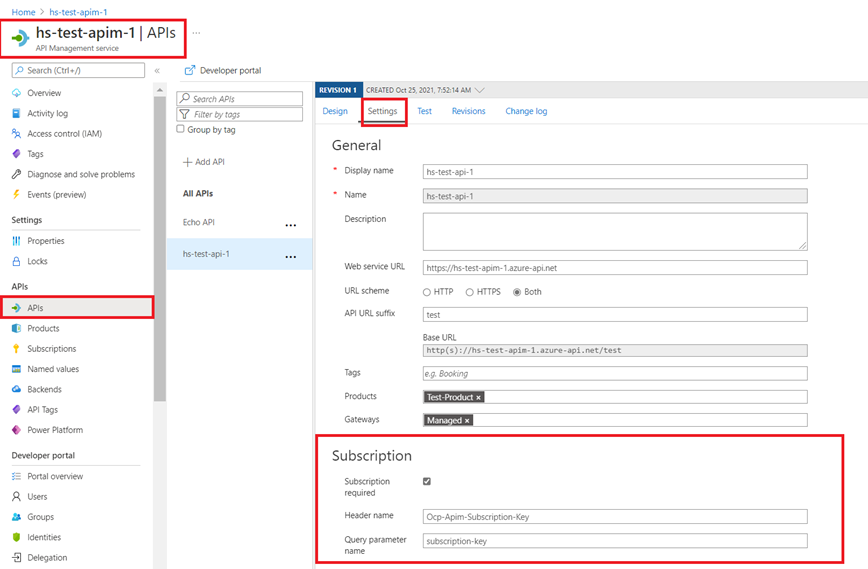Uncheck the Subscription required checkbox
Viewport: 868px width, 569px height.
[427, 482]
